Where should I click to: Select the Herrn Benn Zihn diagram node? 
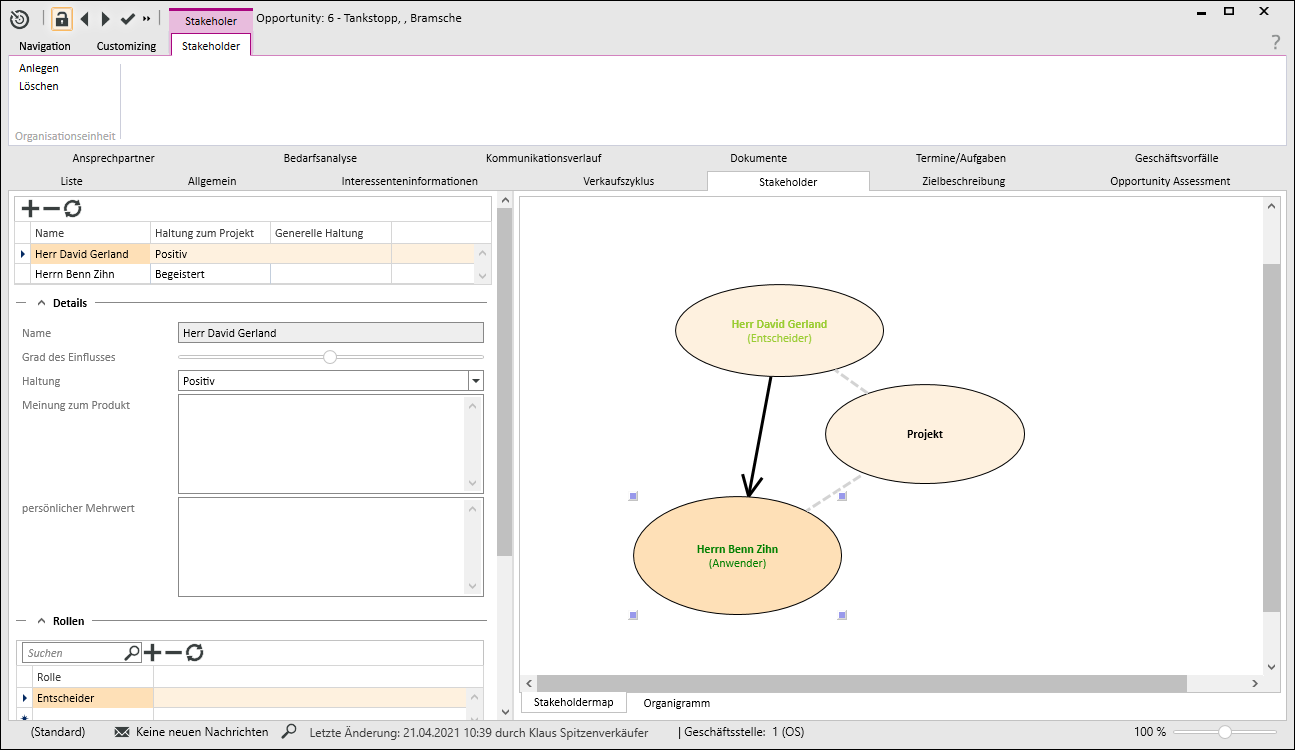738,556
